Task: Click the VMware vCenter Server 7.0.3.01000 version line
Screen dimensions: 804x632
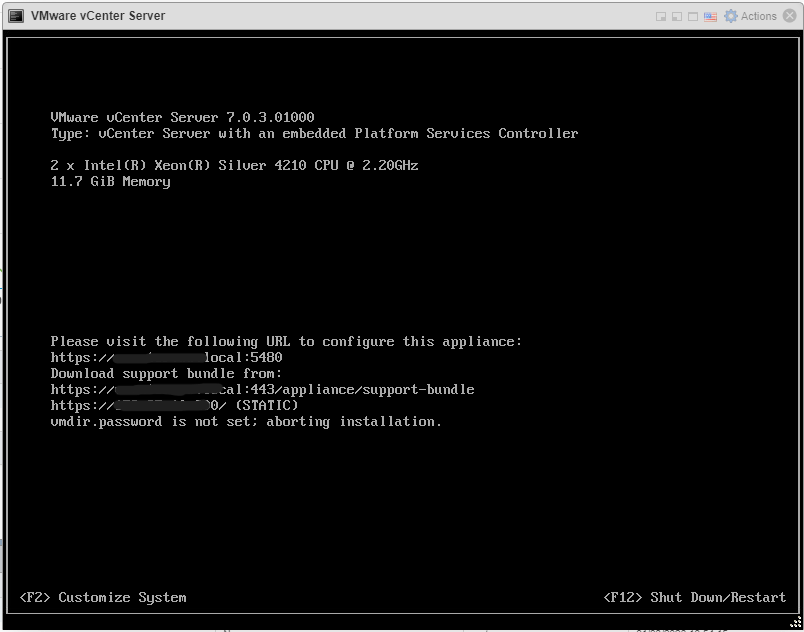Action: click(183, 117)
